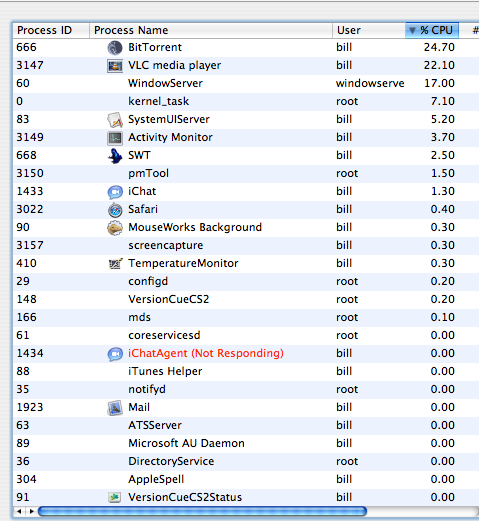Select the iTunes Helper process row

click(246, 371)
